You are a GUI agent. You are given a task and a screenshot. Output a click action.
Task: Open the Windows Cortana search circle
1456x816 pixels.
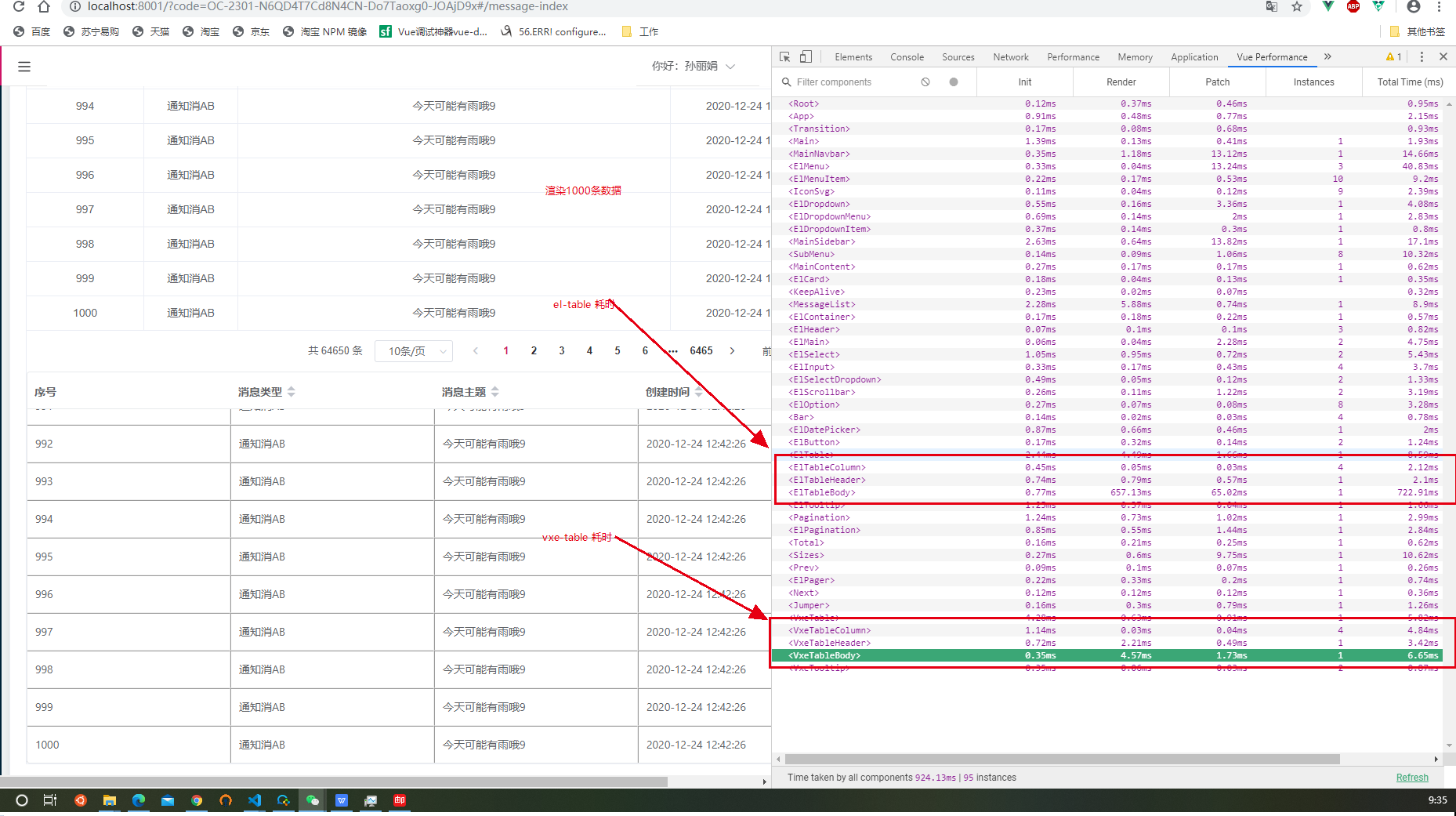click(x=22, y=800)
